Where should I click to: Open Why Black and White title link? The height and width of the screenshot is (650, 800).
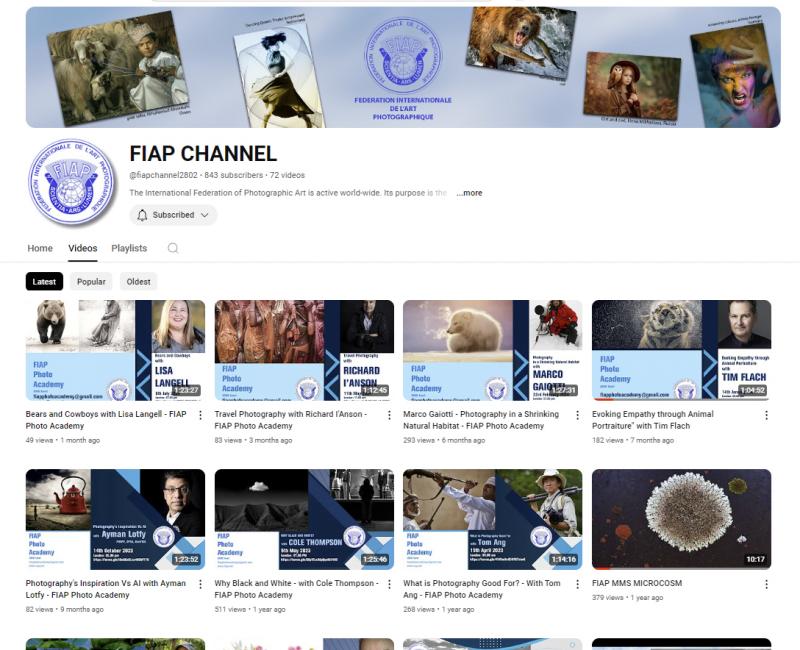coord(296,589)
